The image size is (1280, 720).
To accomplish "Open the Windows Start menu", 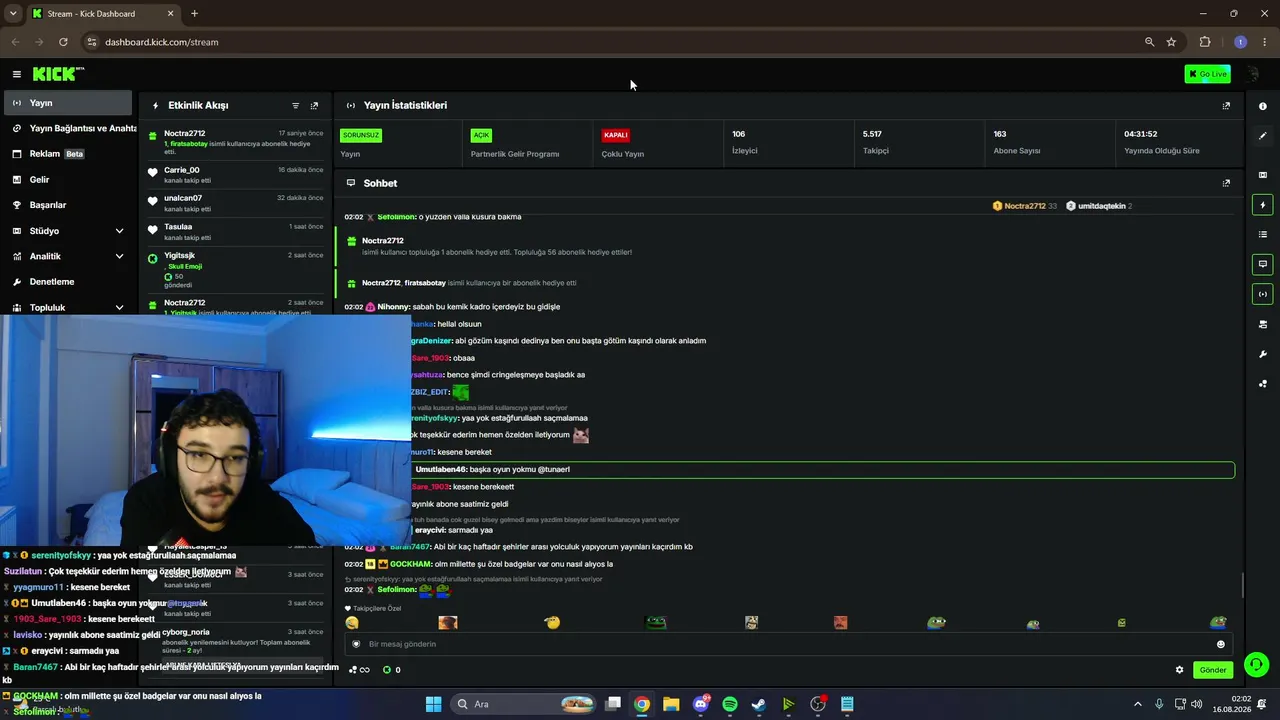I will click(433, 704).
